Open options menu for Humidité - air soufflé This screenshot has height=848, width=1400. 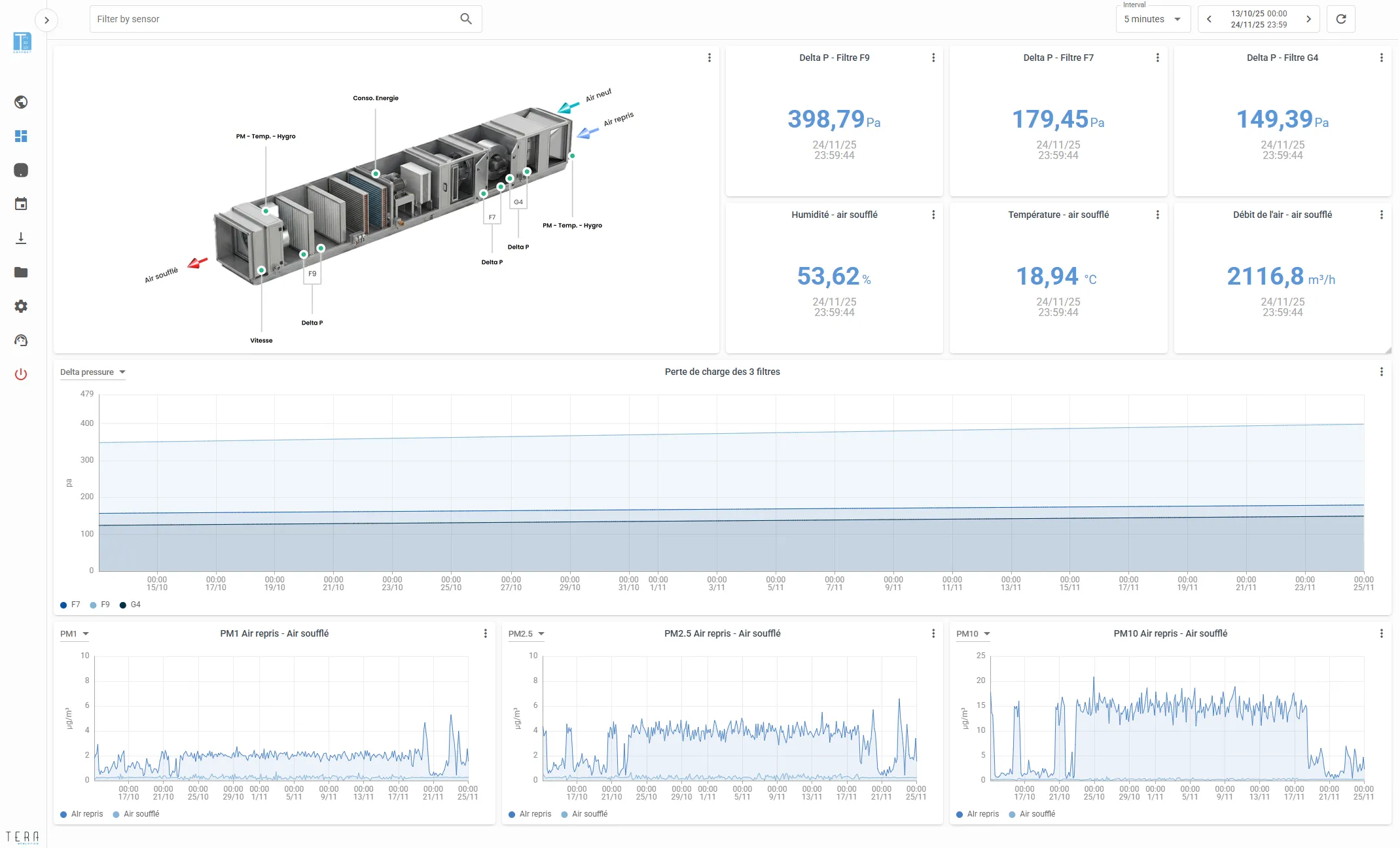tap(933, 215)
